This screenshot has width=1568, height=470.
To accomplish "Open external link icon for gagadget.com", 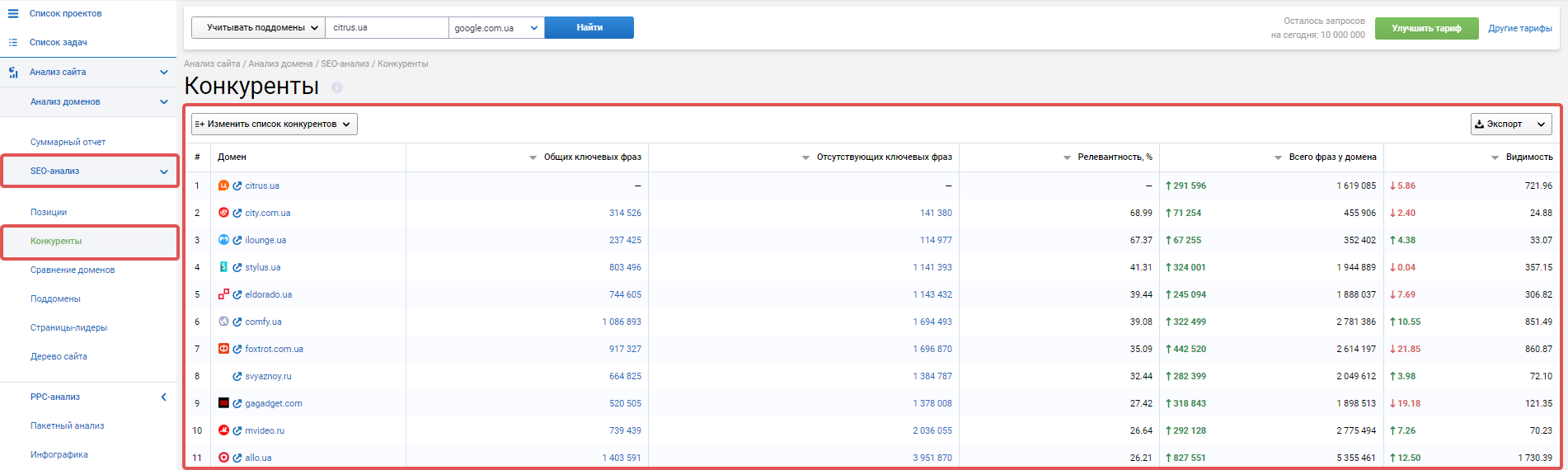I will tap(237, 404).
